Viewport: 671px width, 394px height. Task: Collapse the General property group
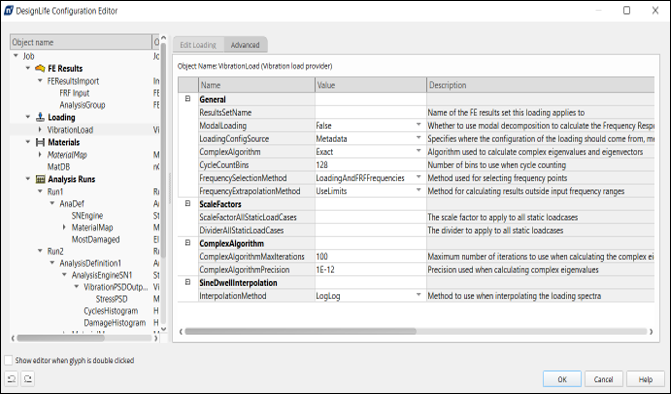(187, 99)
